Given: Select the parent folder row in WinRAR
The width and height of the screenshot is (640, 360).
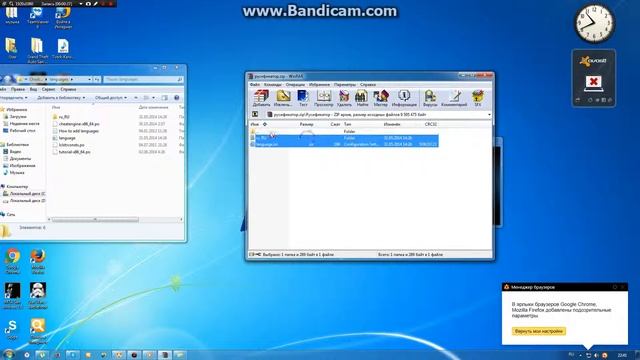Looking at the screenshot, I should pos(345,131).
